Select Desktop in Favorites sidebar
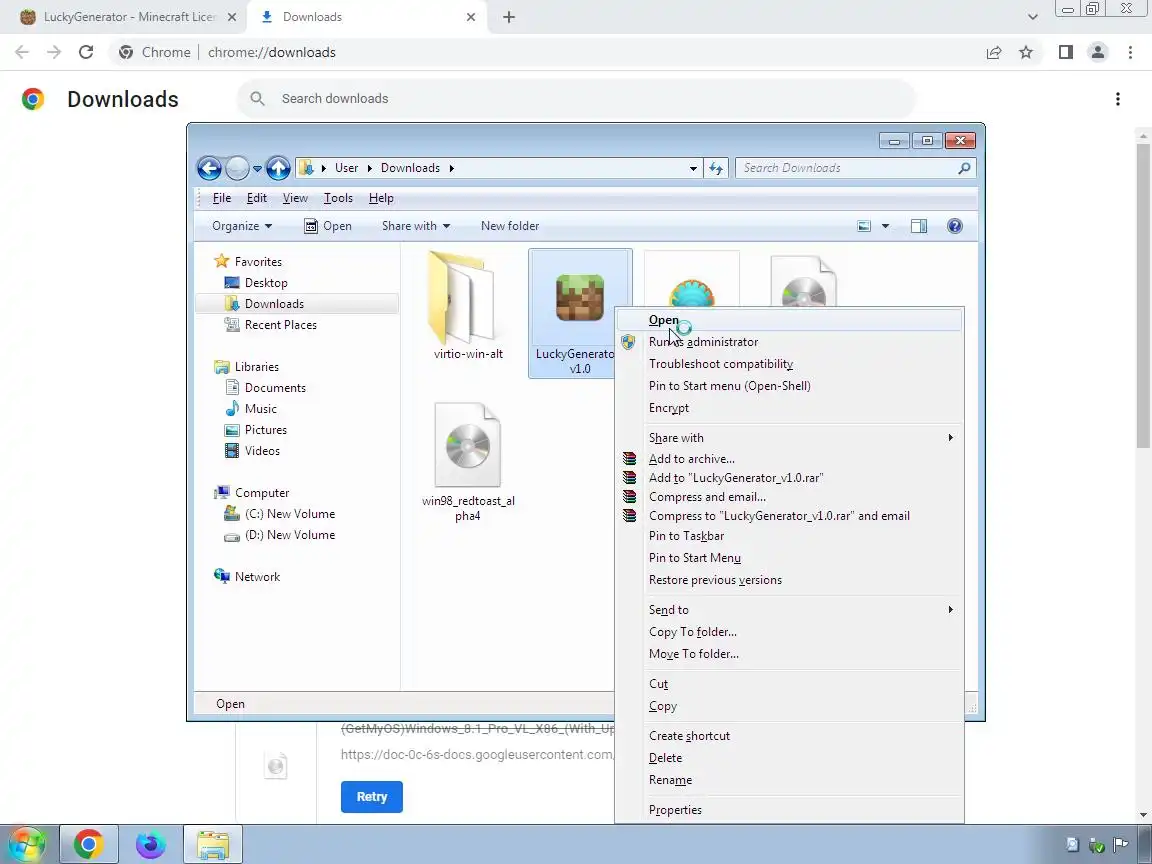1152x864 pixels. (265, 283)
